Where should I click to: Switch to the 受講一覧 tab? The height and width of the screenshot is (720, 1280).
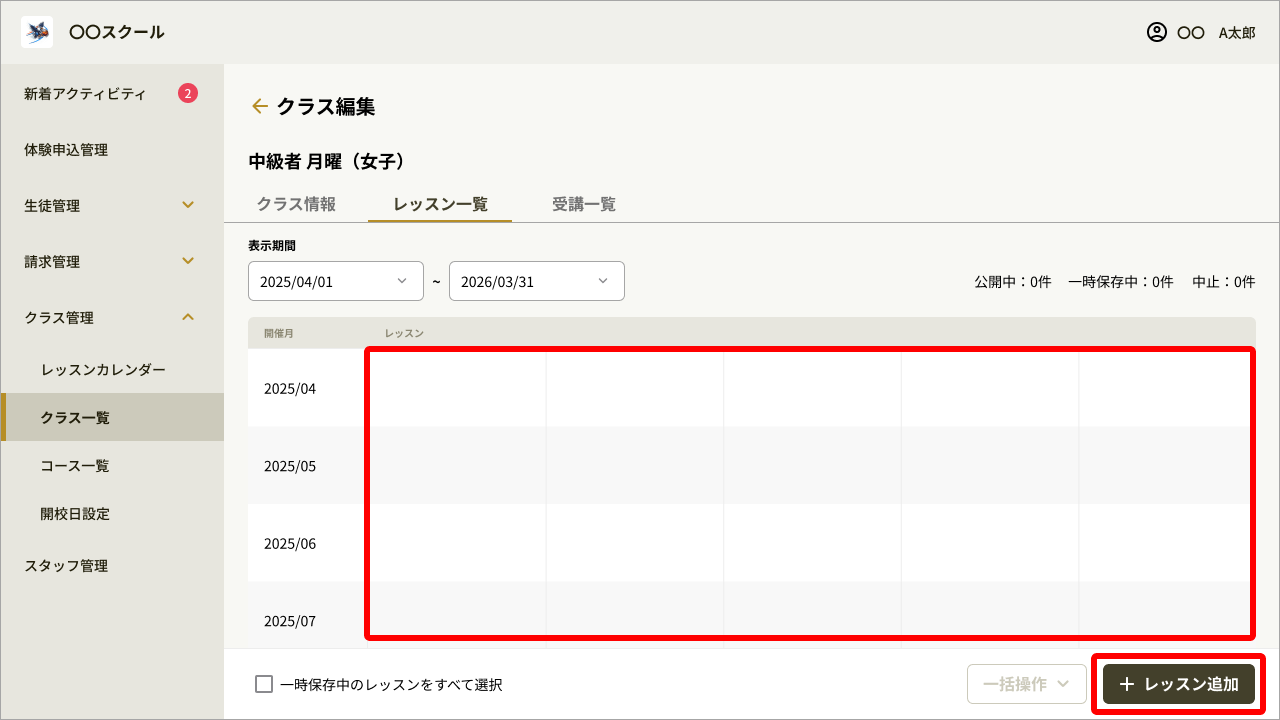coord(584,204)
